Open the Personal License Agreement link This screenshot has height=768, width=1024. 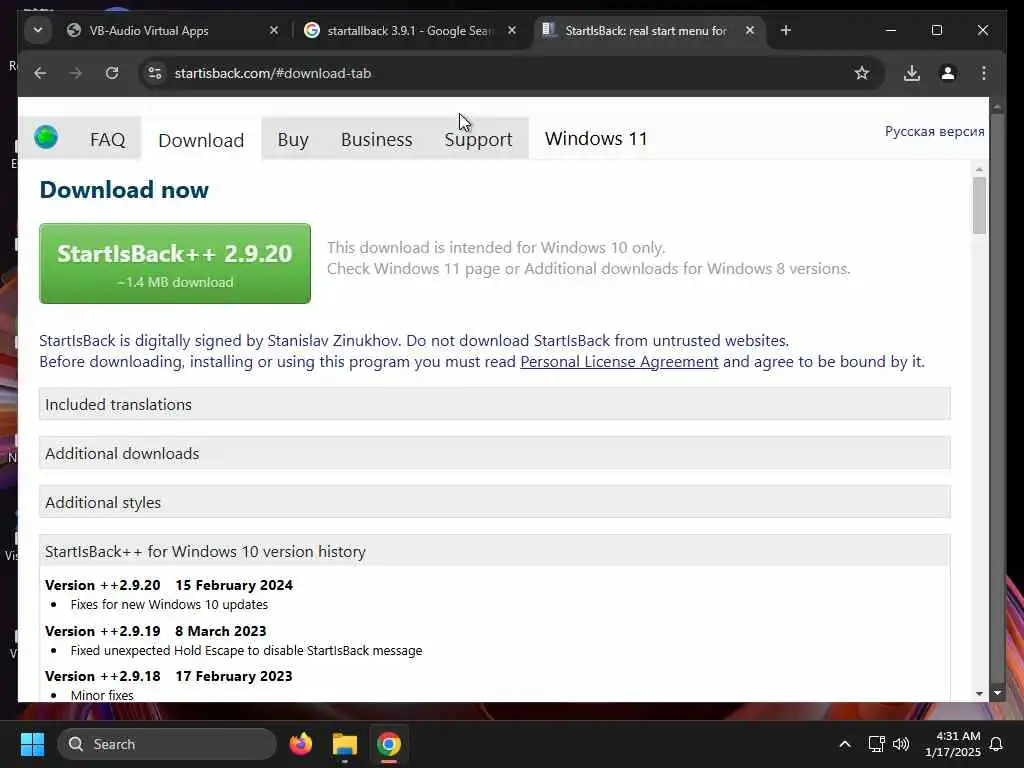[619, 362]
